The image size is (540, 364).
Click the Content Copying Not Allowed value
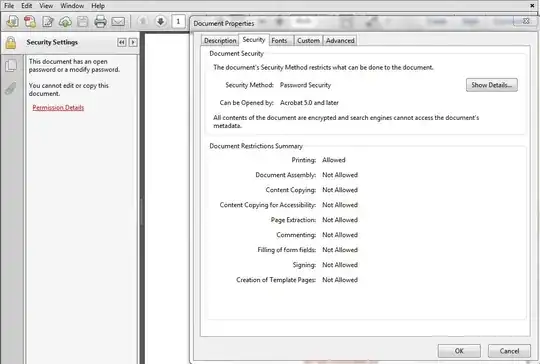click(340, 190)
